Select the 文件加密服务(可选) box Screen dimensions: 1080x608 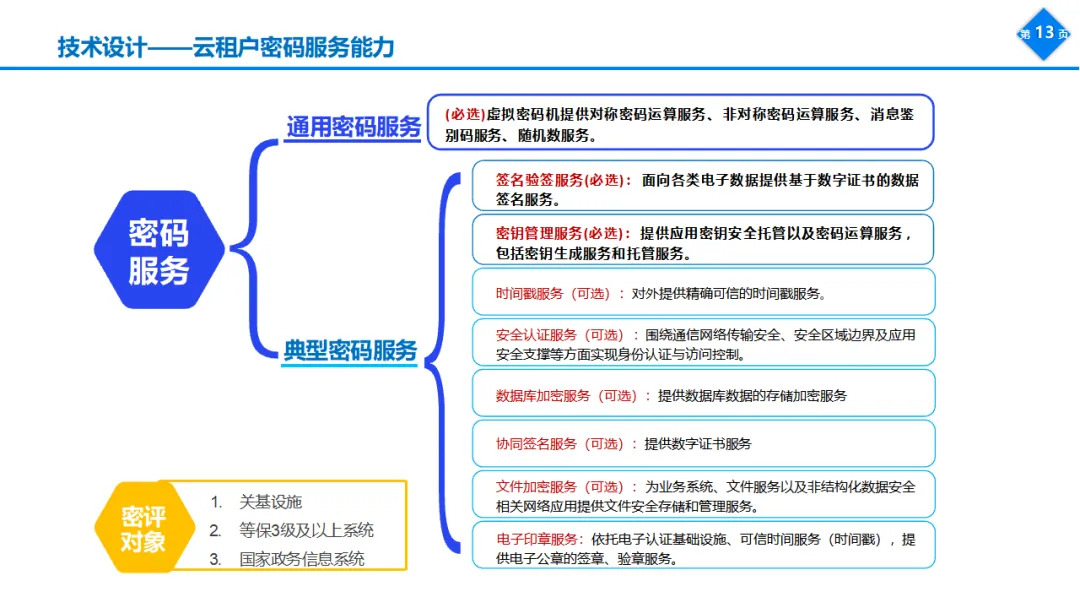[703, 494]
